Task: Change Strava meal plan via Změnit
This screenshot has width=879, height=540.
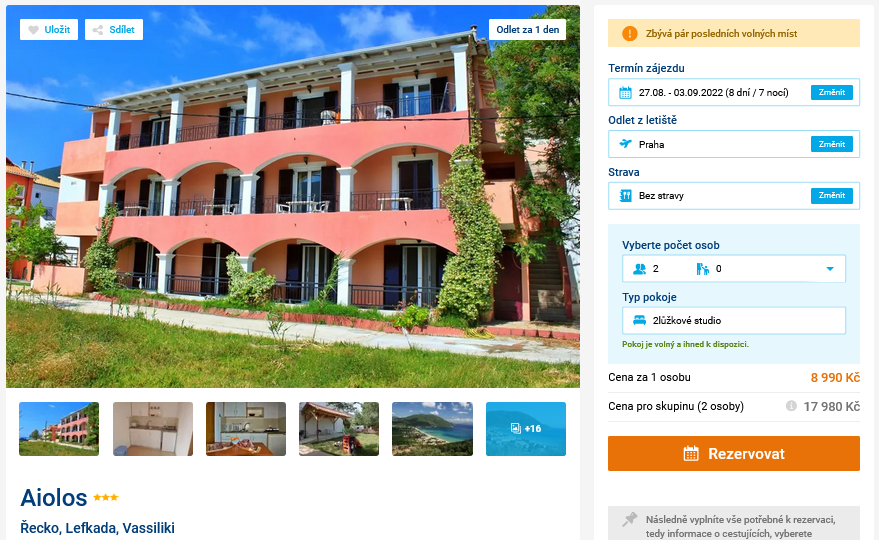Action: [x=831, y=196]
